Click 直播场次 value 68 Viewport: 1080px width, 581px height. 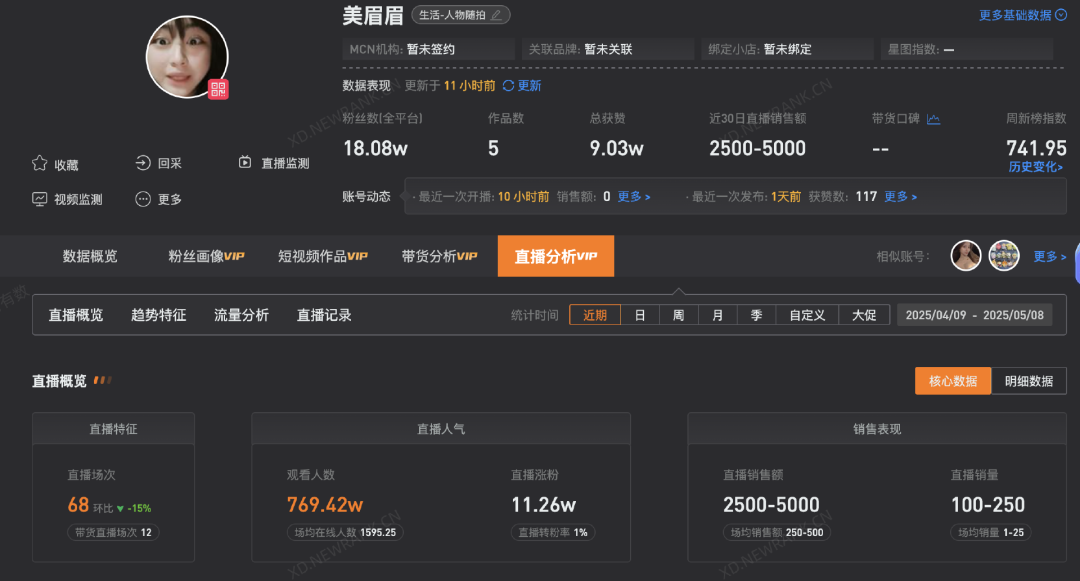click(78, 505)
